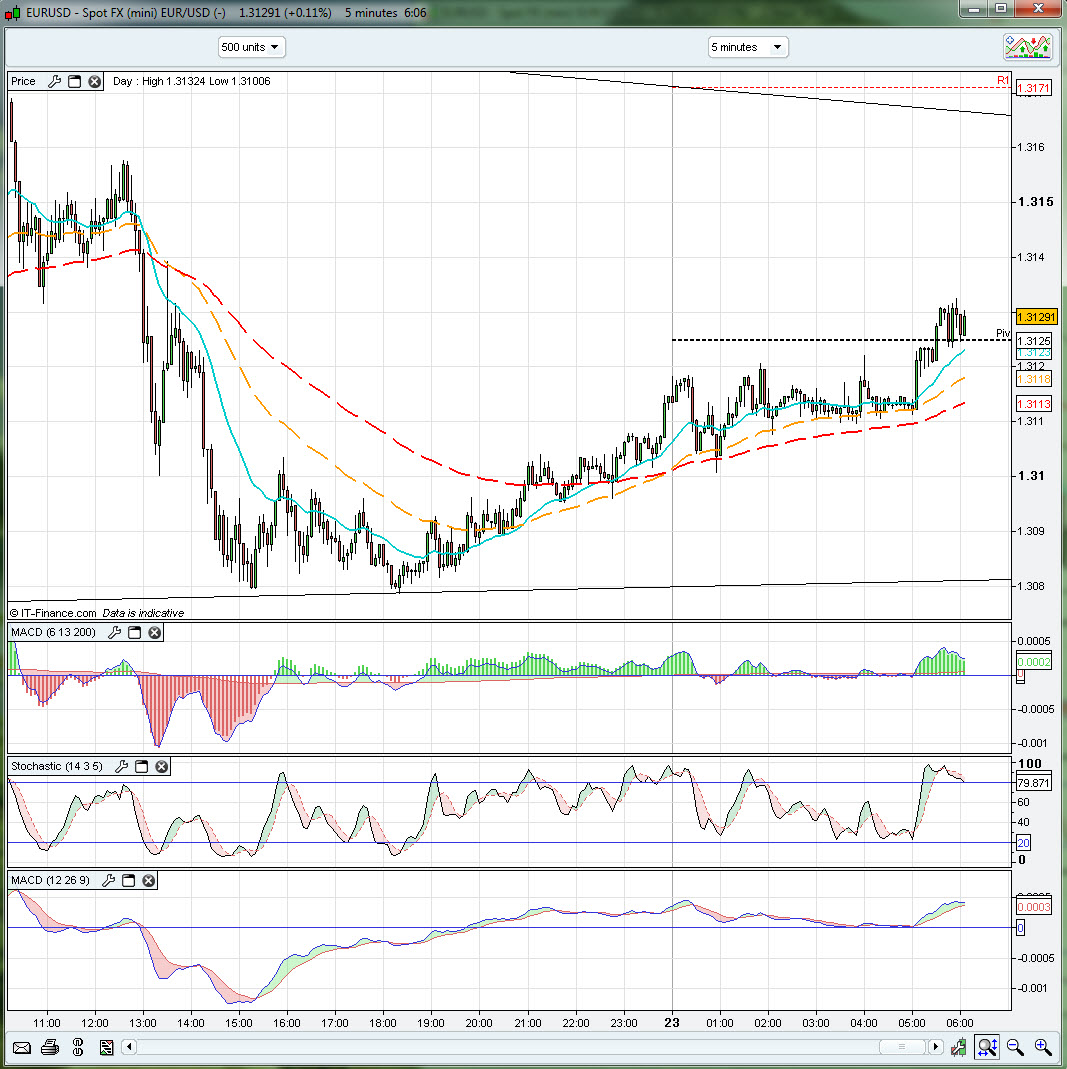Screen dimensions: 1067x1069
Task: Close the MACD (6 13 200) indicator panel
Action: 155,633
